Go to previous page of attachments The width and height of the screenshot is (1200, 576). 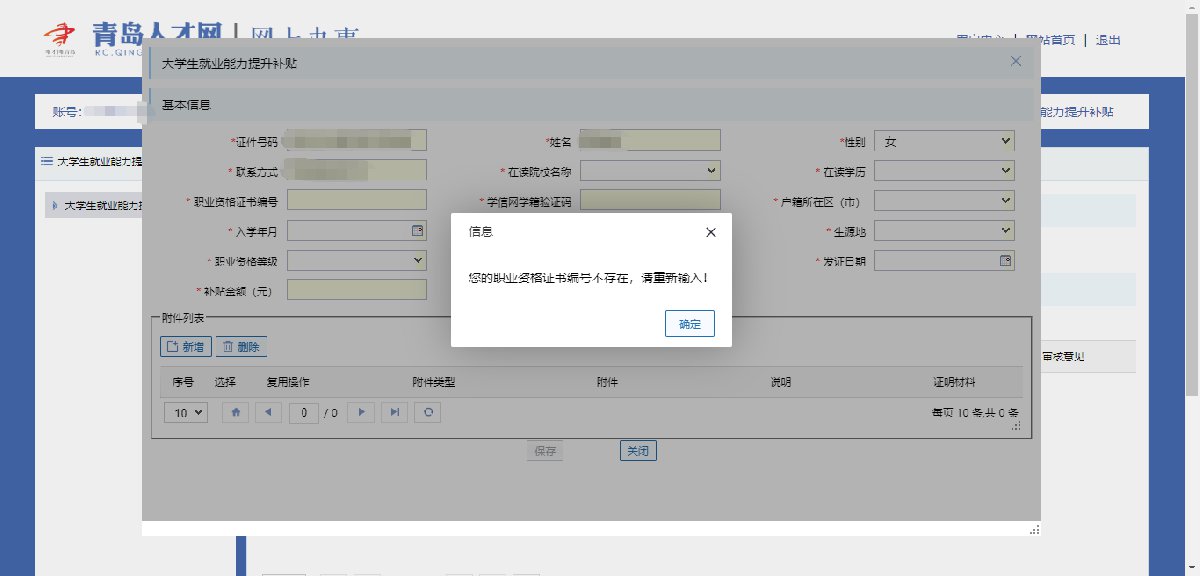click(267, 412)
